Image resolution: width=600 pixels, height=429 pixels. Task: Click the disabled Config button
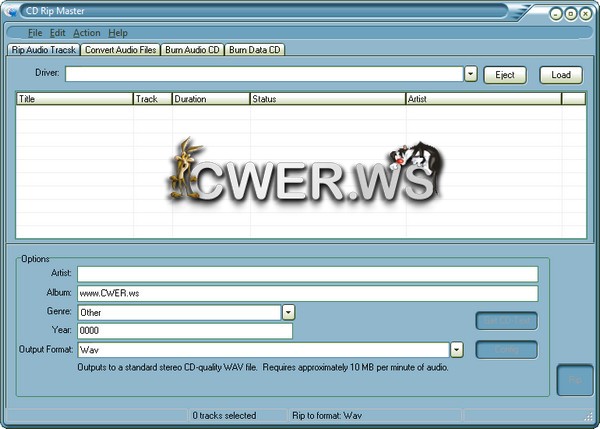[x=507, y=349]
